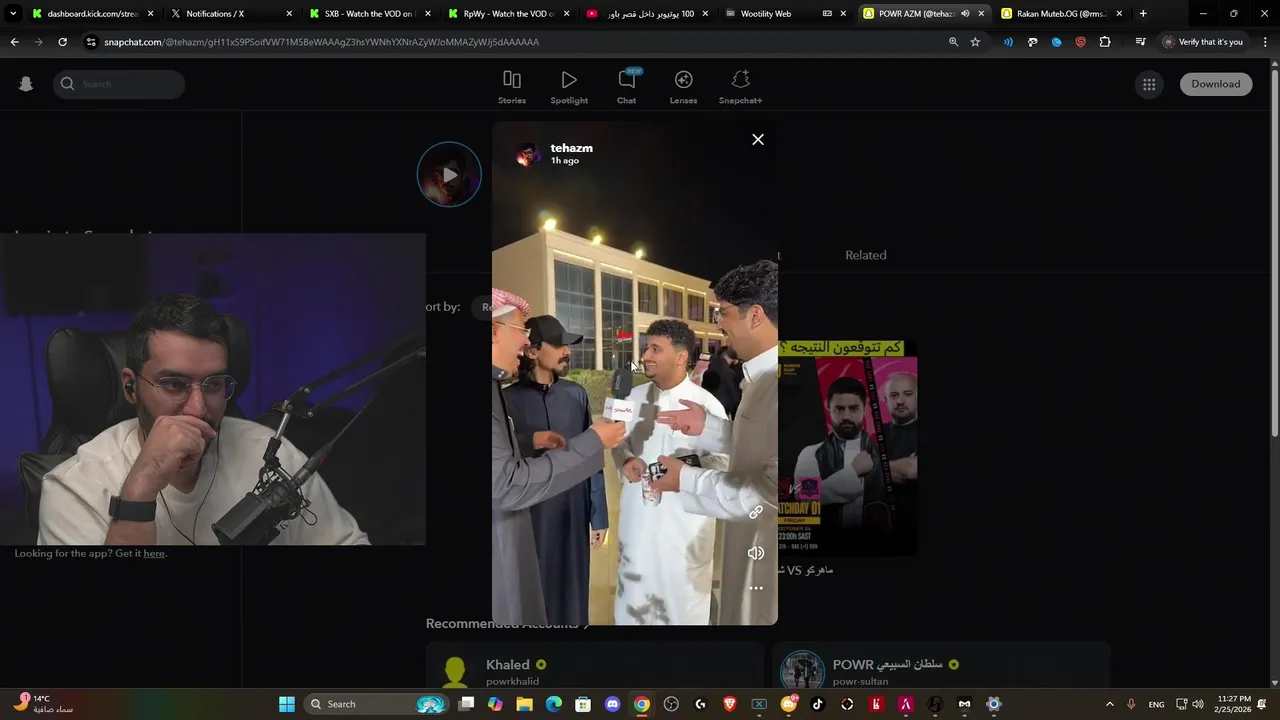Click the ENG language indicator
Image resolution: width=1280 pixels, height=720 pixels.
pos(1156,704)
